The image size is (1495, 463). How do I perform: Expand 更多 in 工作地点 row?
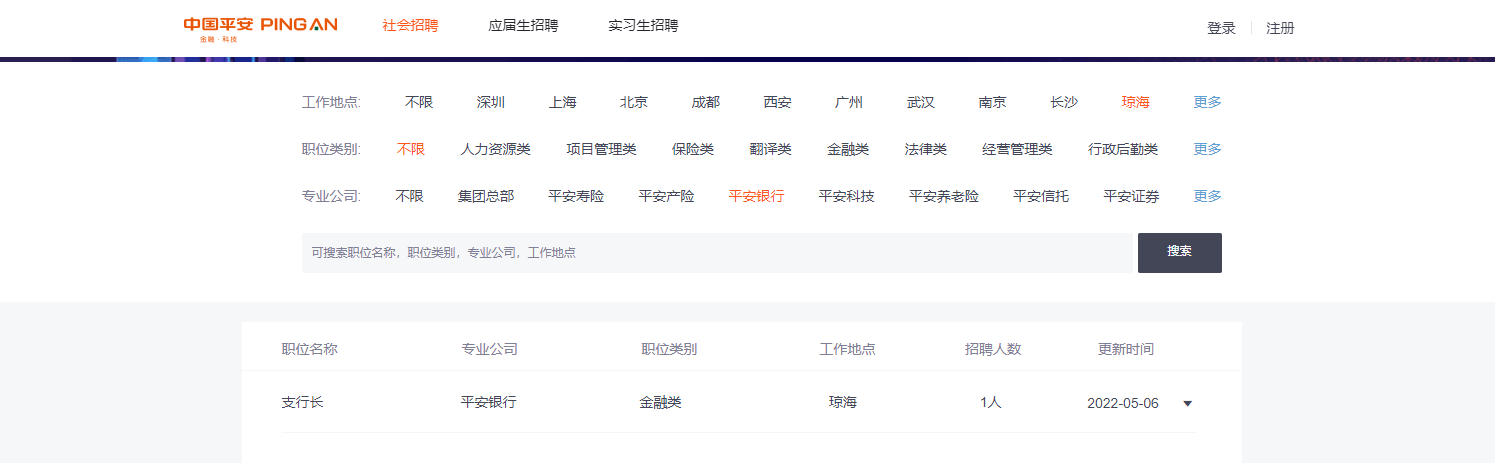click(x=1207, y=102)
